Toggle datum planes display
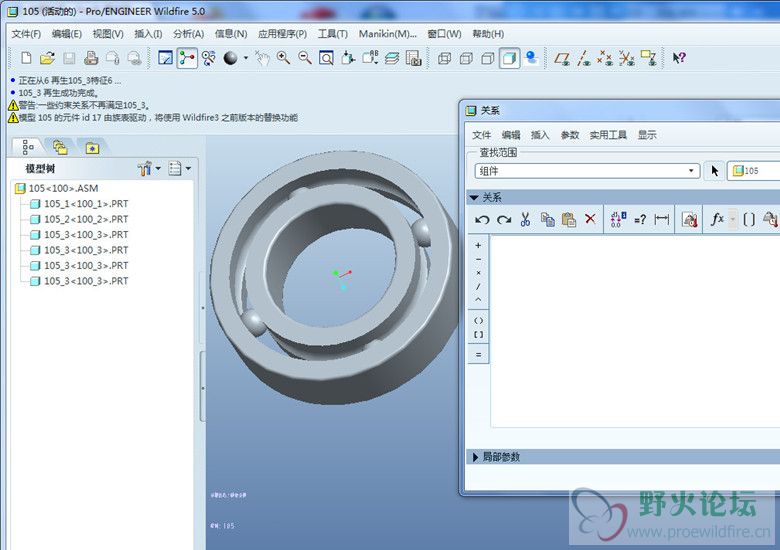 562,59
